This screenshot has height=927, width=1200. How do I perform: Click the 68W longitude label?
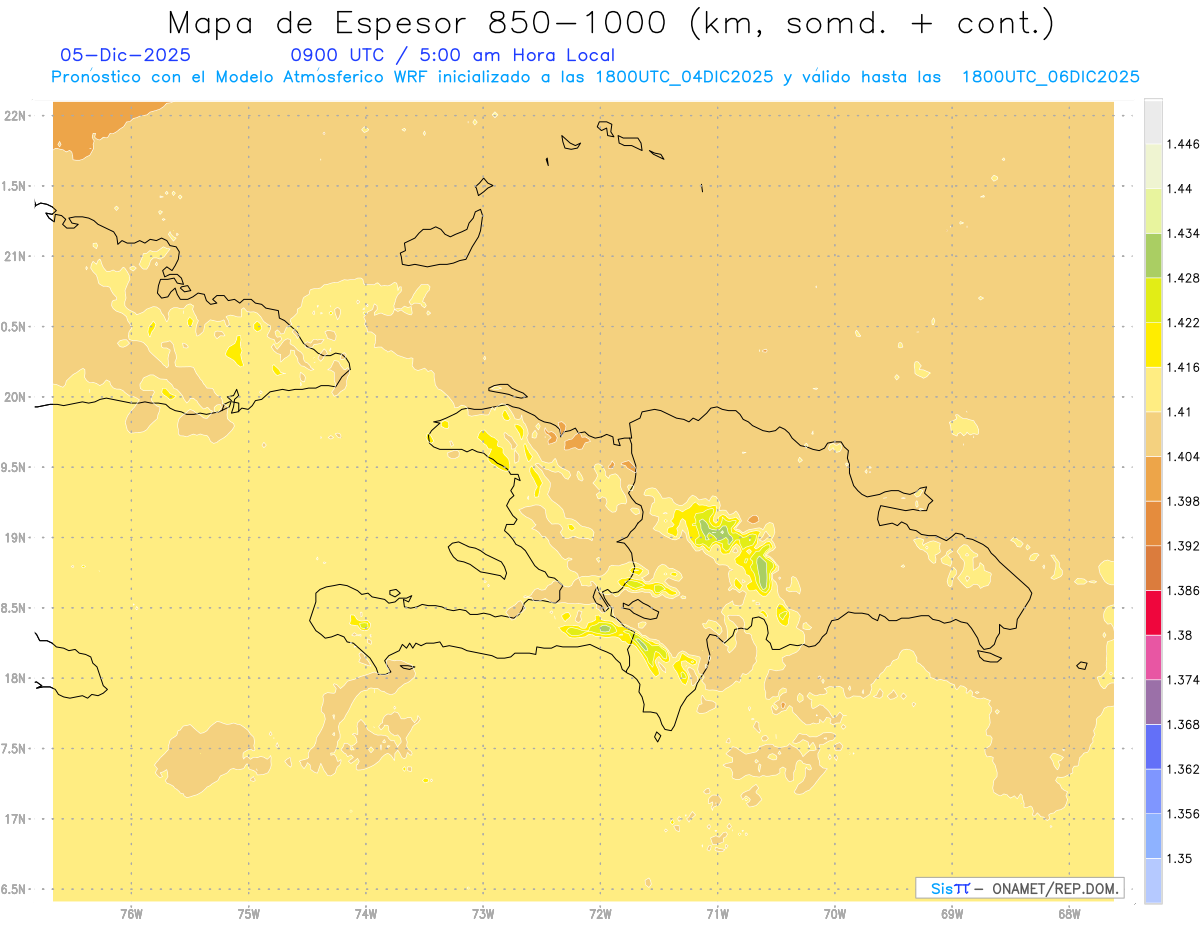pos(1069,913)
